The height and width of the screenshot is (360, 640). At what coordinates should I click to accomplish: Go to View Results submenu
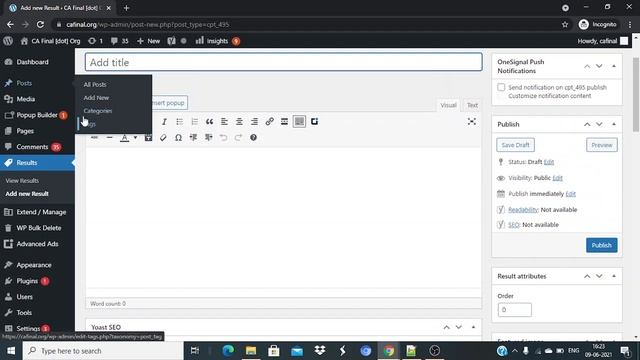click(22, 180)
